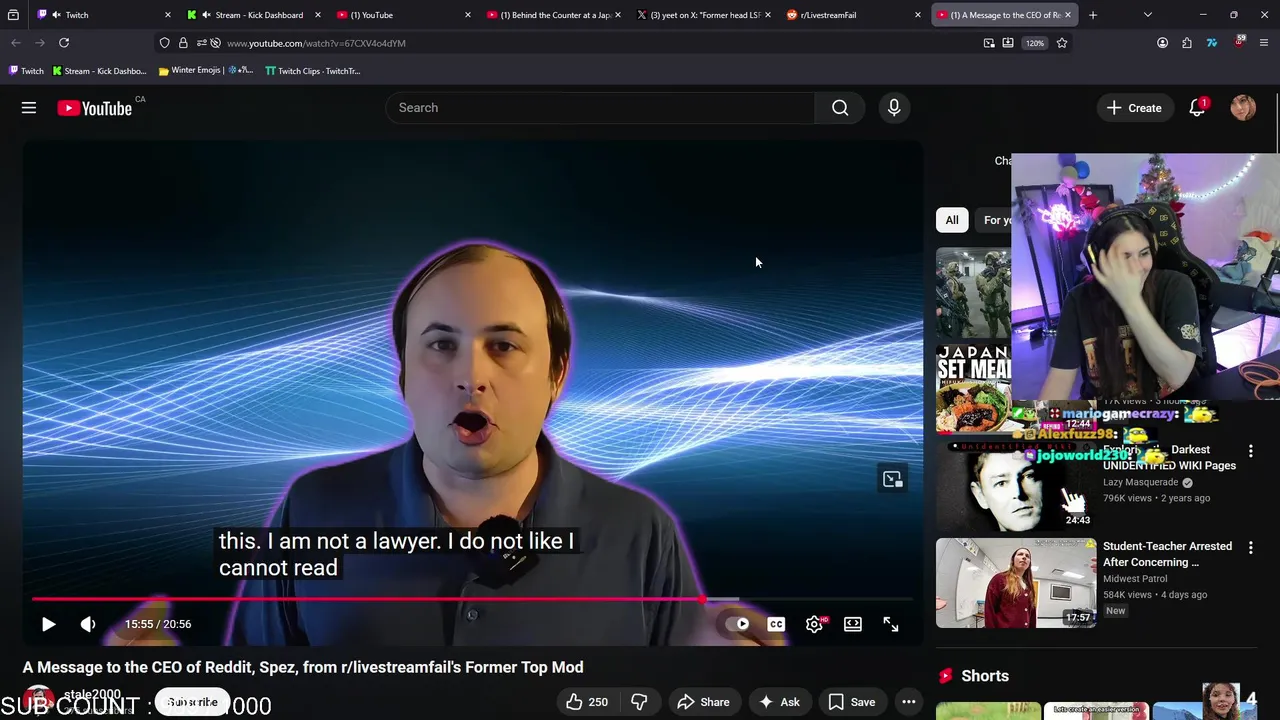Enter fullscreen mode
The image size is (1280, 720).
[x=891, y=624]
